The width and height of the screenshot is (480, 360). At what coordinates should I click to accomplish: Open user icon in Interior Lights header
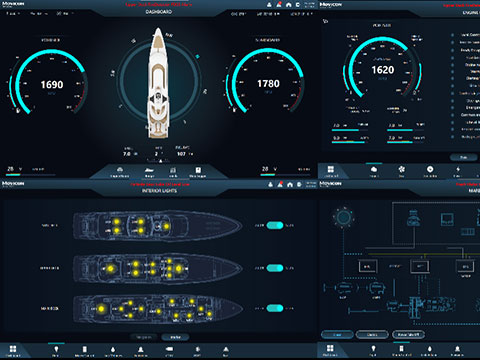(270, 184)
